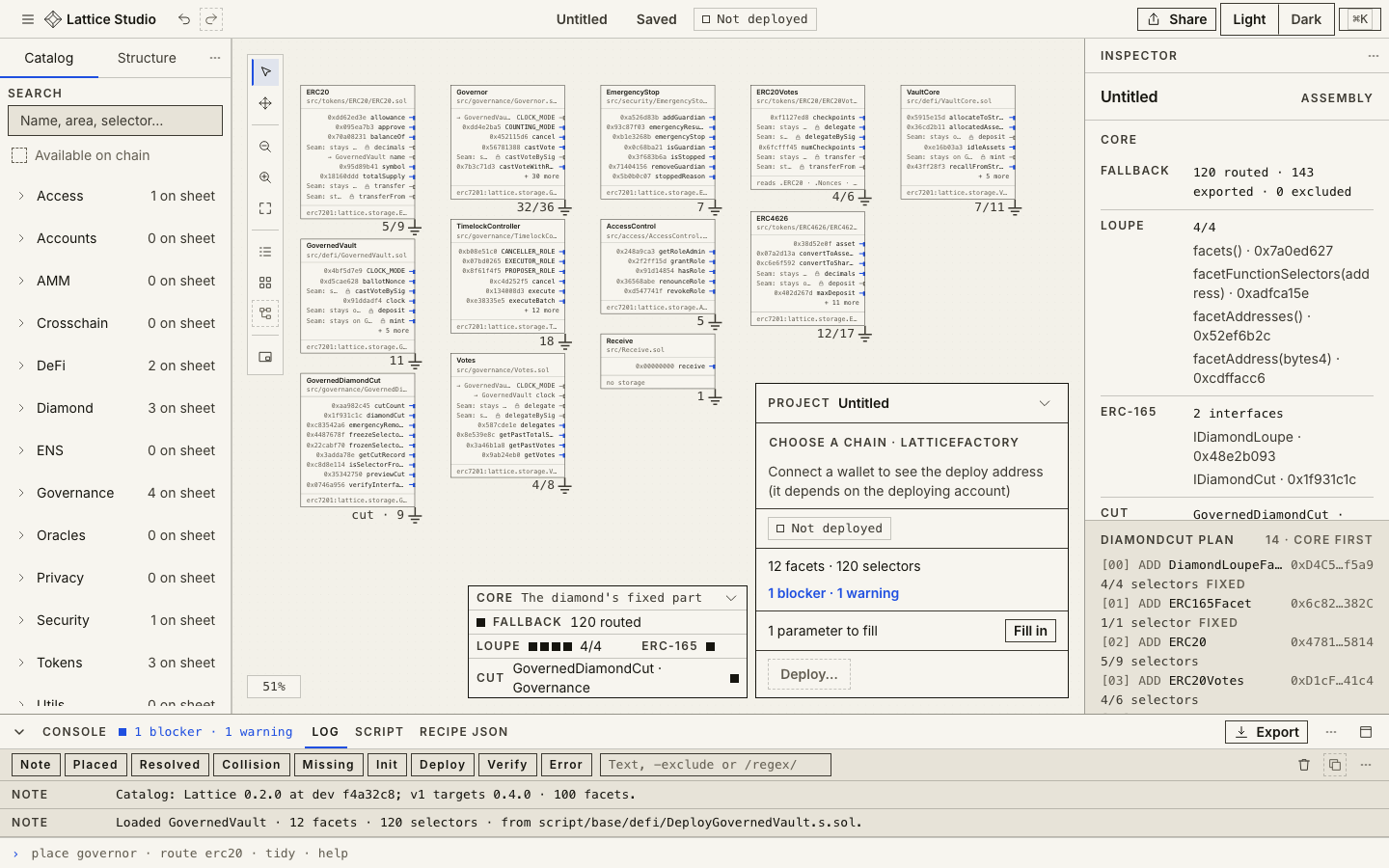The height and width of the screenshot is (868, 1389).
Task: Switch to the Structure tab
Action: point(147,58)
